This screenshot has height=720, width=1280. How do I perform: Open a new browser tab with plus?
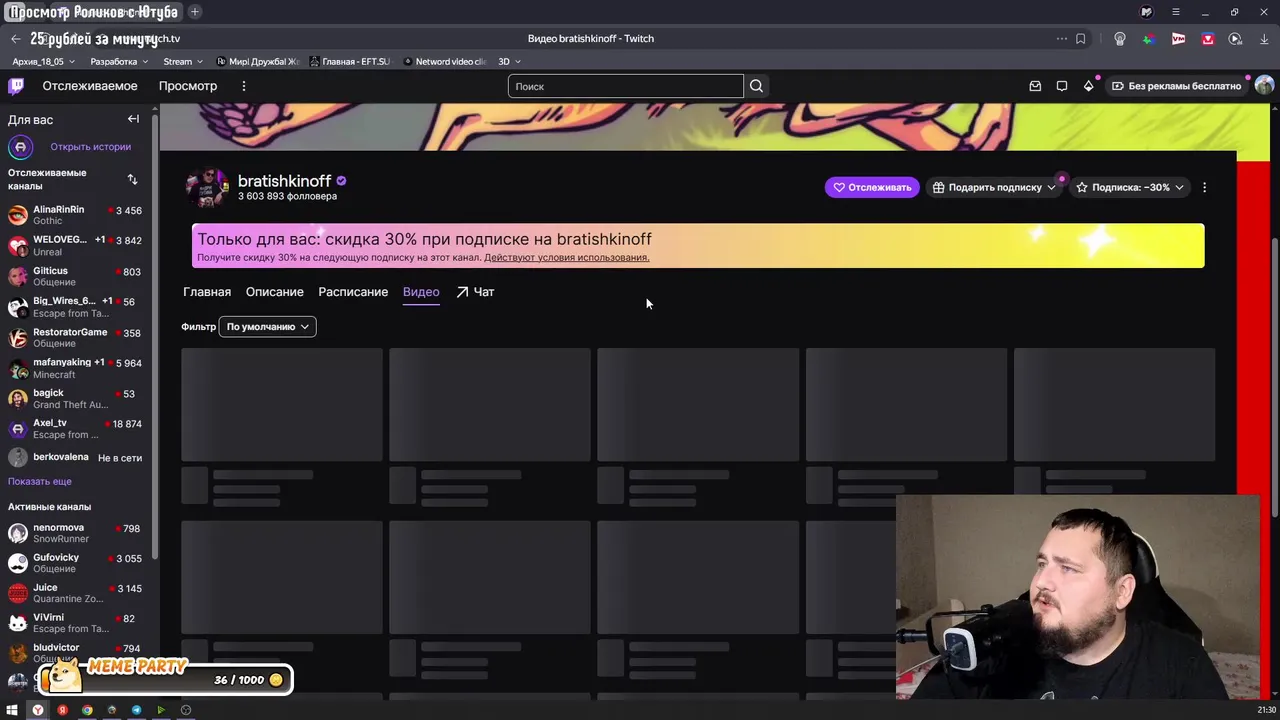(195, 12)
